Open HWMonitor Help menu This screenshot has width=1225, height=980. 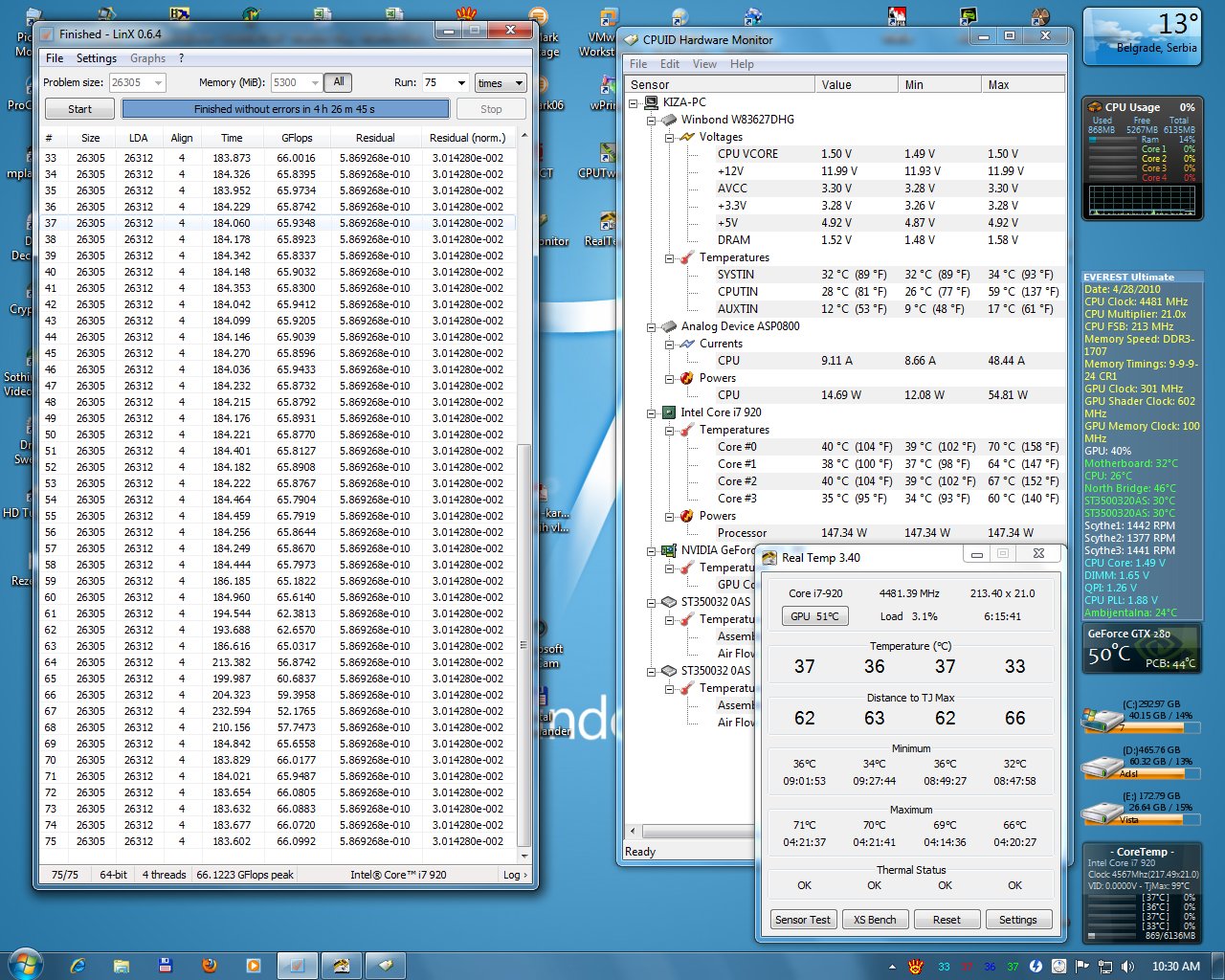742,64
